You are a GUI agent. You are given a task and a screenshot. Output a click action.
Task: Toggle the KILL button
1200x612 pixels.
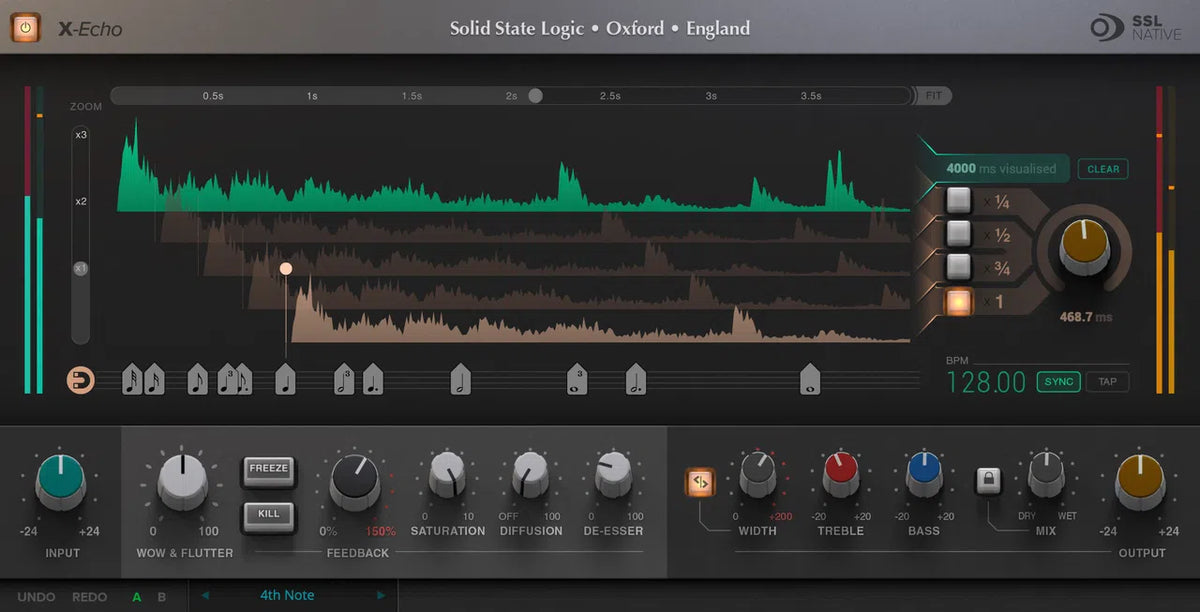point(268,514)
